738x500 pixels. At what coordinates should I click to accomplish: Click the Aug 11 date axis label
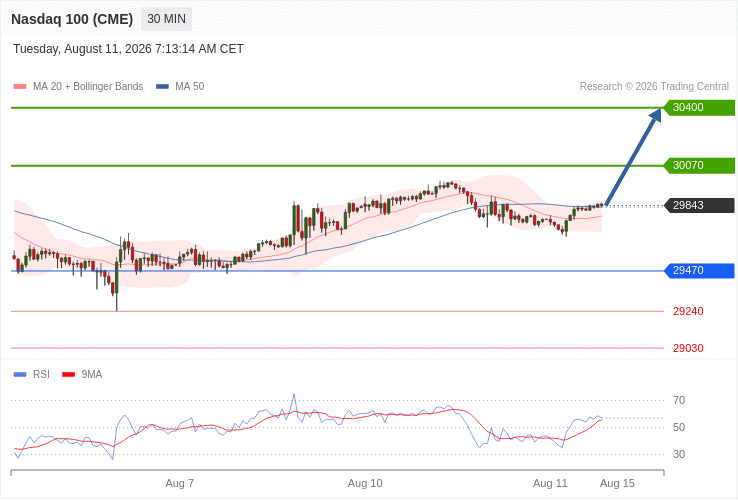(550, 484)
